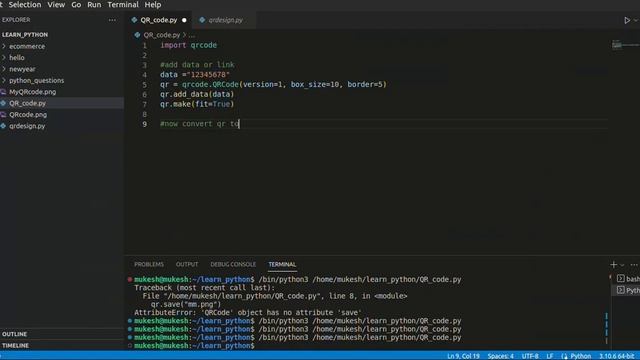Viewport: 640px width, 360px height.
Task: Expand the ecommerce folder
Action: click(27, 47)
